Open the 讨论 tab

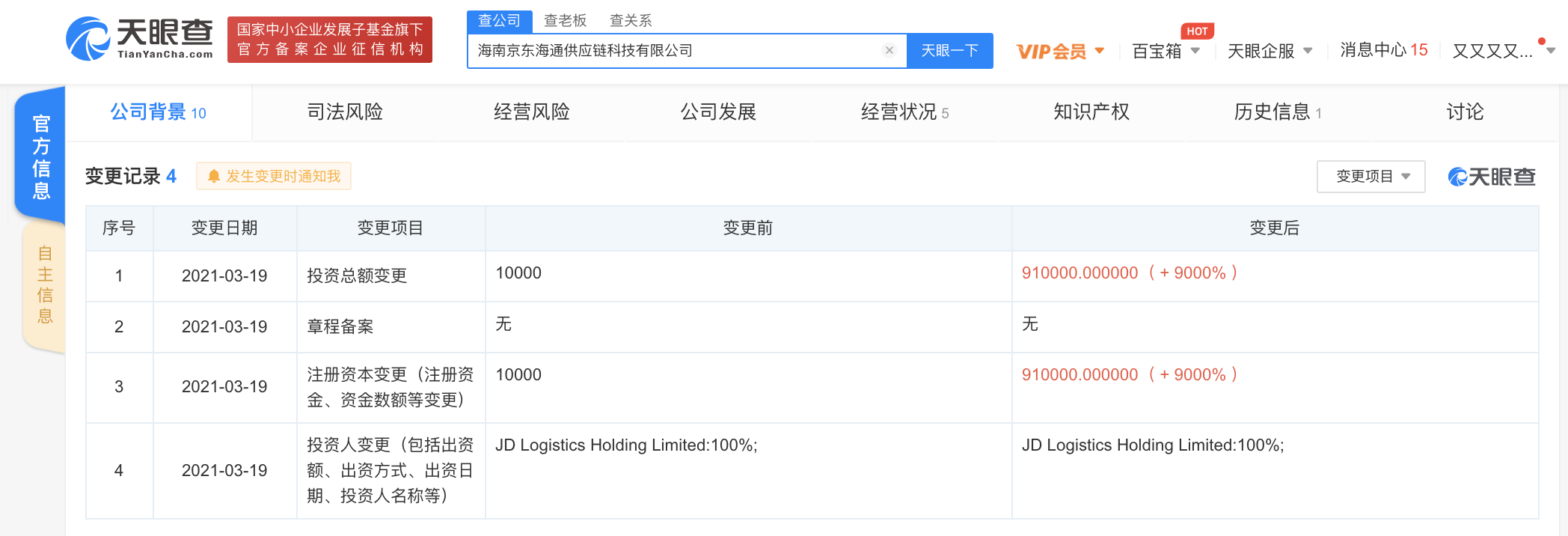click(1465, 112)
